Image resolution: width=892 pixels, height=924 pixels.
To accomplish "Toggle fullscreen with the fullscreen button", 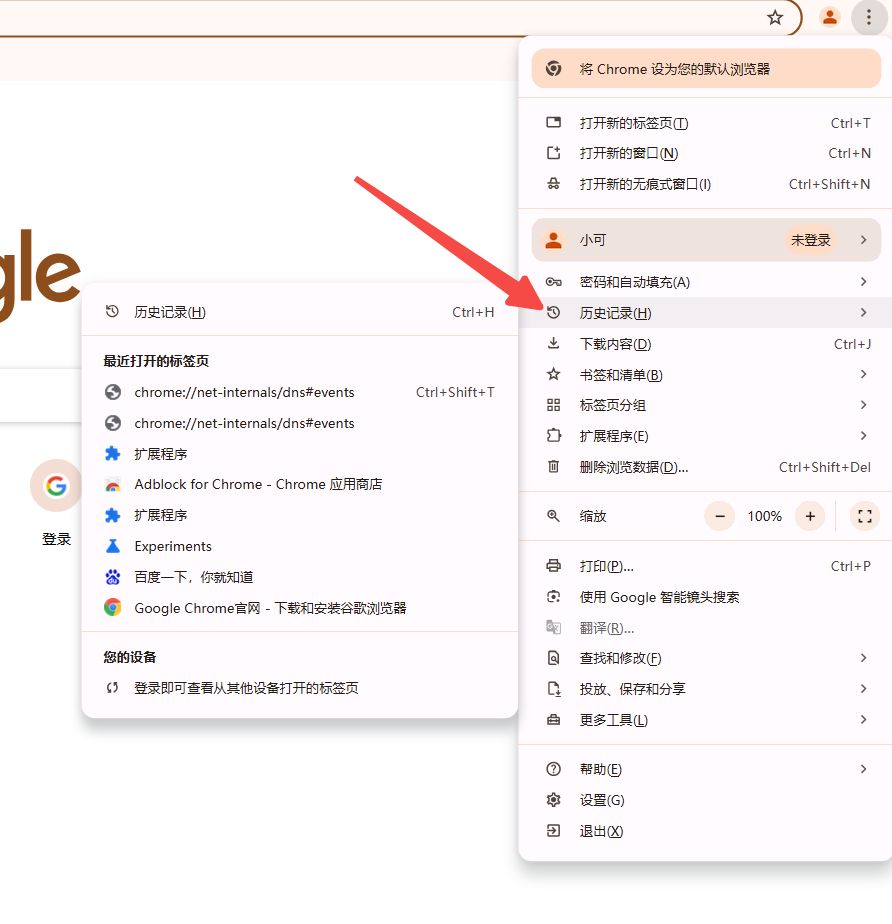I will [x=864, y=516].
